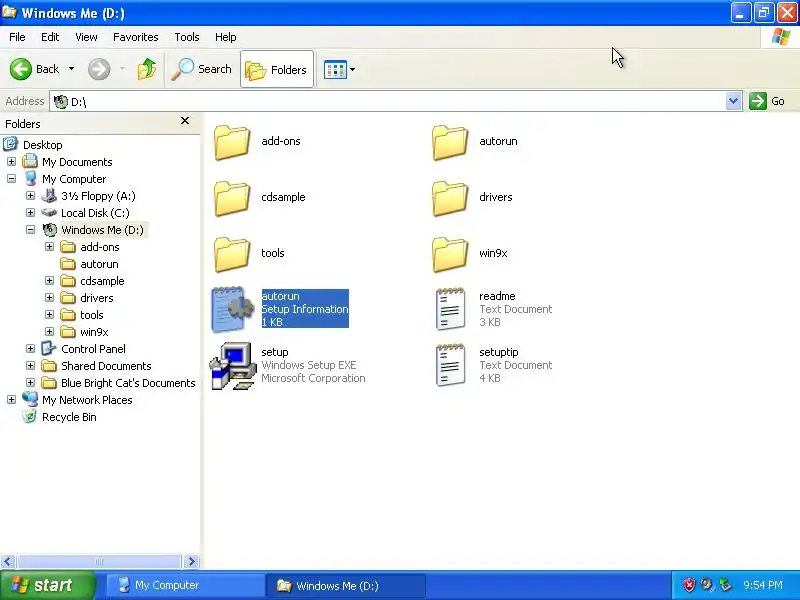
Task: Open the win9x folder in the file pane
Action: coord(450,254)
